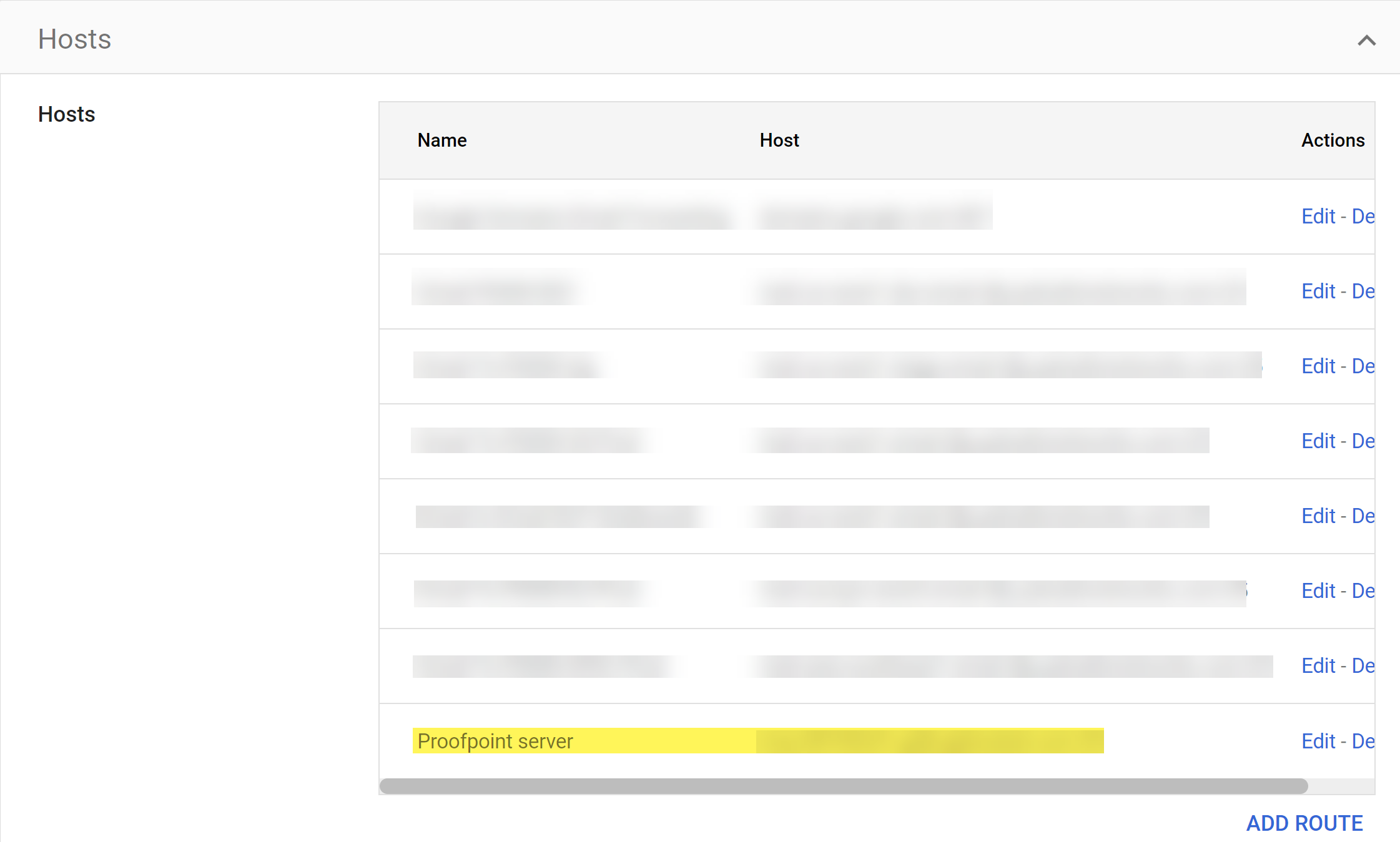Click Edit in the third host row
Viewport: 1400px width, 842px height.
pyautogui.click(x=1318, y=366)
